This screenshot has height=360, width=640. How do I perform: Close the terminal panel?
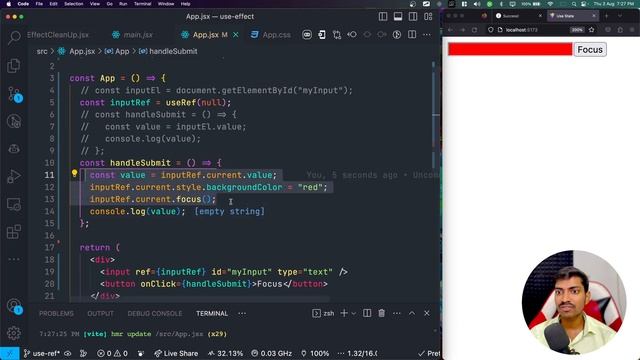427,313
